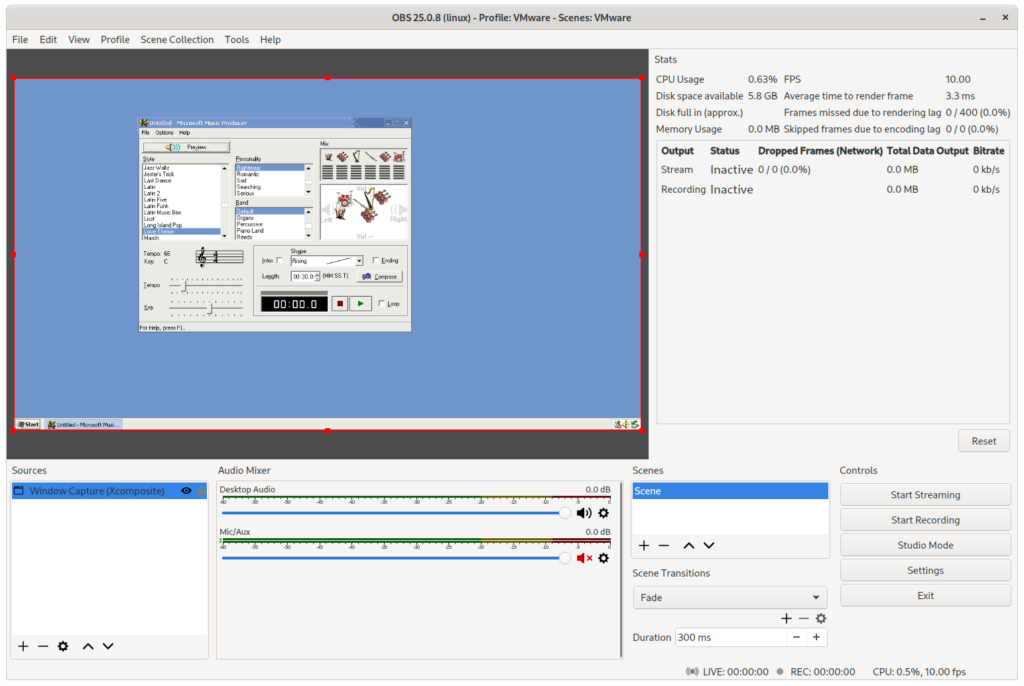Click red stop button in Music Producer preview

point(340,304)
